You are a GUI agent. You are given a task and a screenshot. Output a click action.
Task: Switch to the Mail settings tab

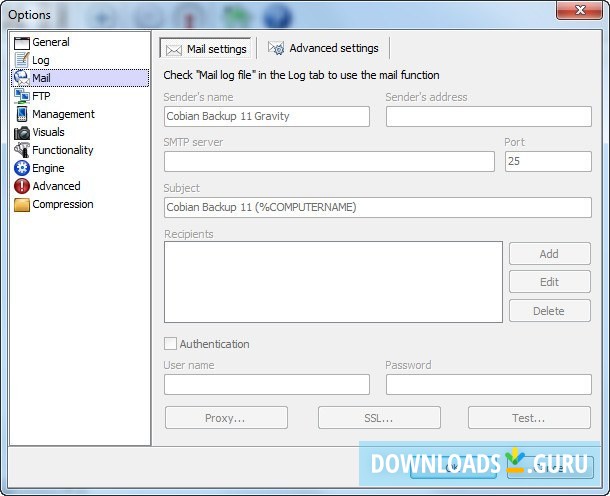click(205, 49)
